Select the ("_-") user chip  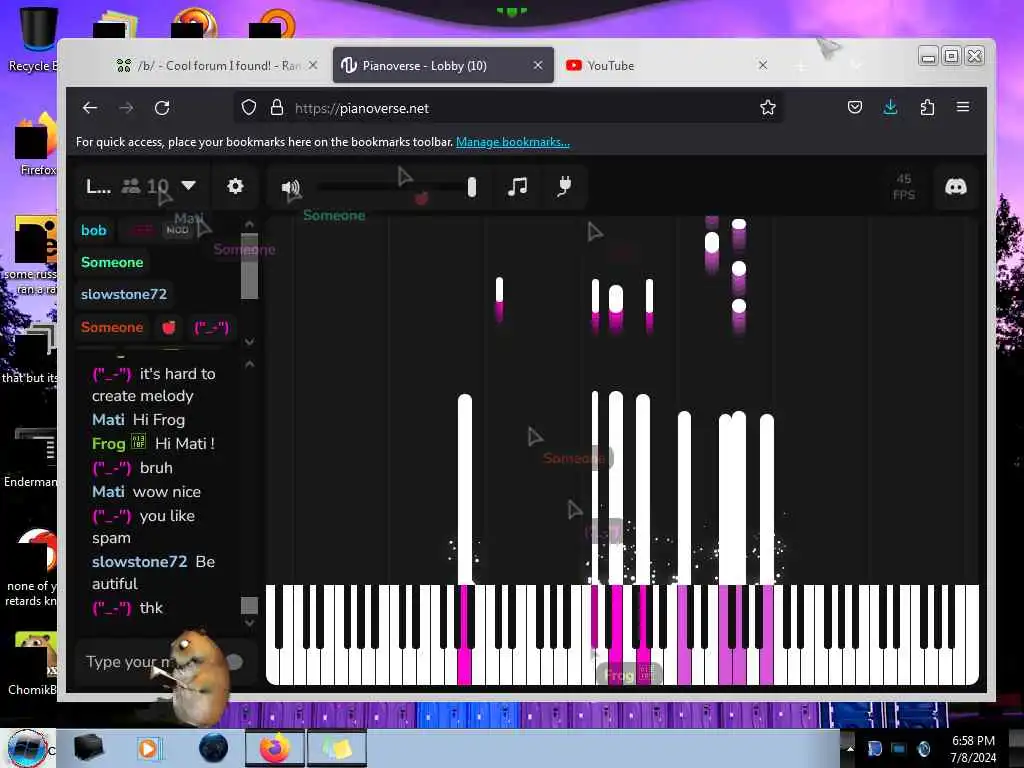[211, 327]
